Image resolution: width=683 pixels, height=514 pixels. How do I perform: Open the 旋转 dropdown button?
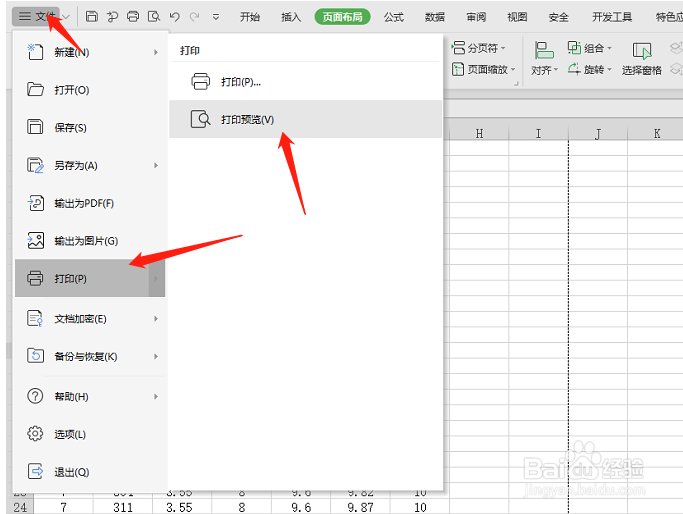point(590,69)
